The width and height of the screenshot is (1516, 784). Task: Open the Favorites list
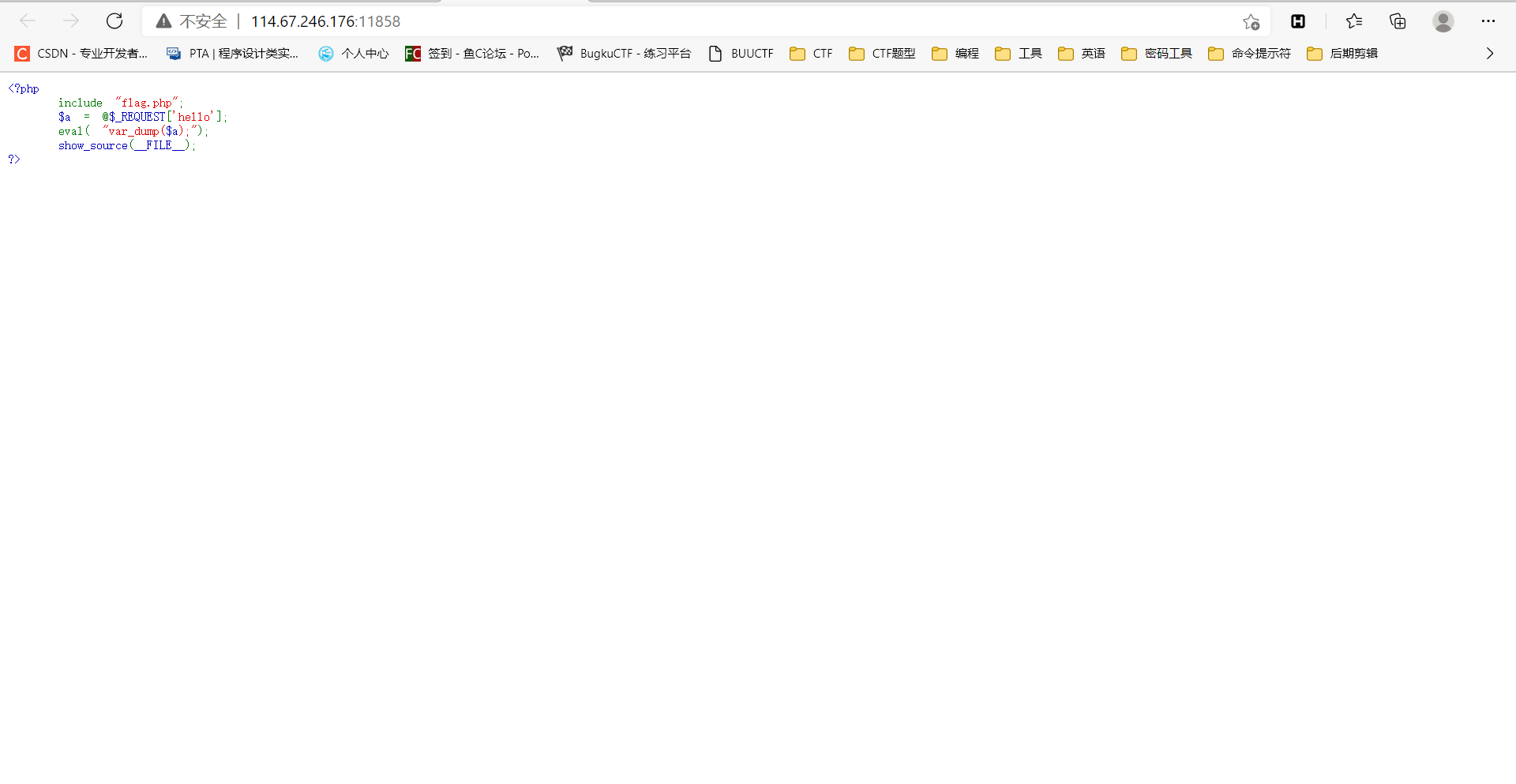tap(1355, 21)
